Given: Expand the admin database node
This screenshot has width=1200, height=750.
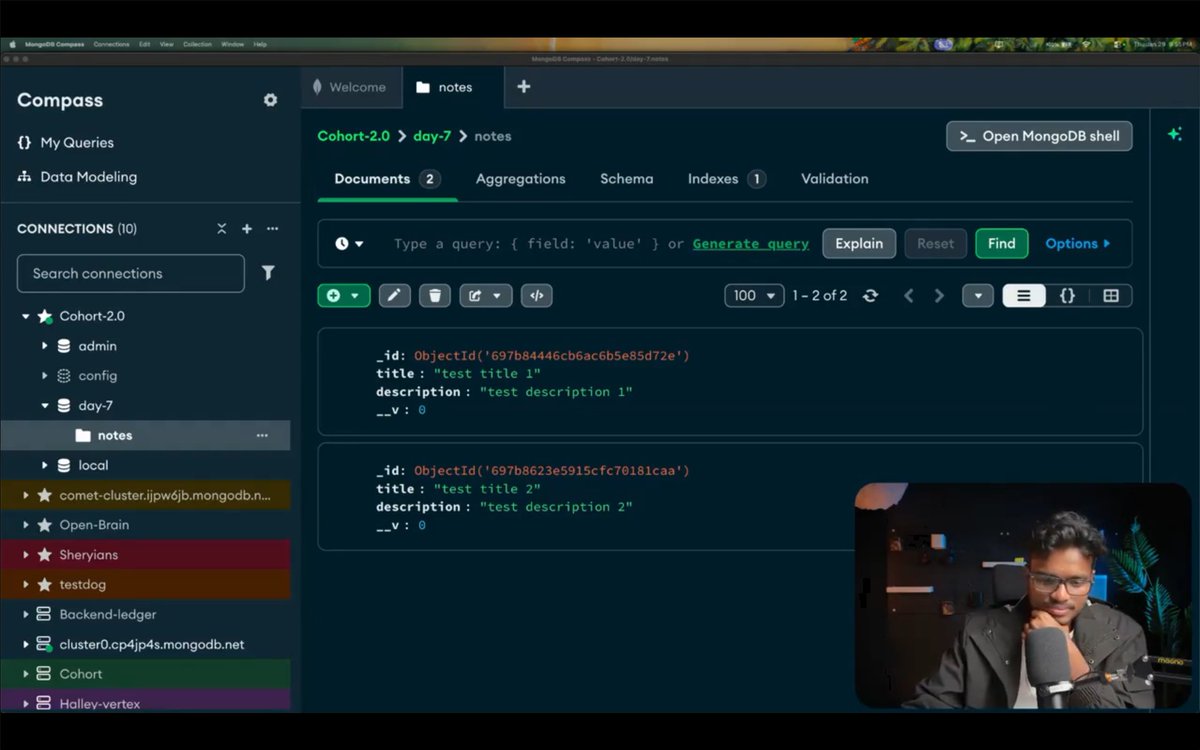Looking at the screenshot, I should click(x=45, y=346).
